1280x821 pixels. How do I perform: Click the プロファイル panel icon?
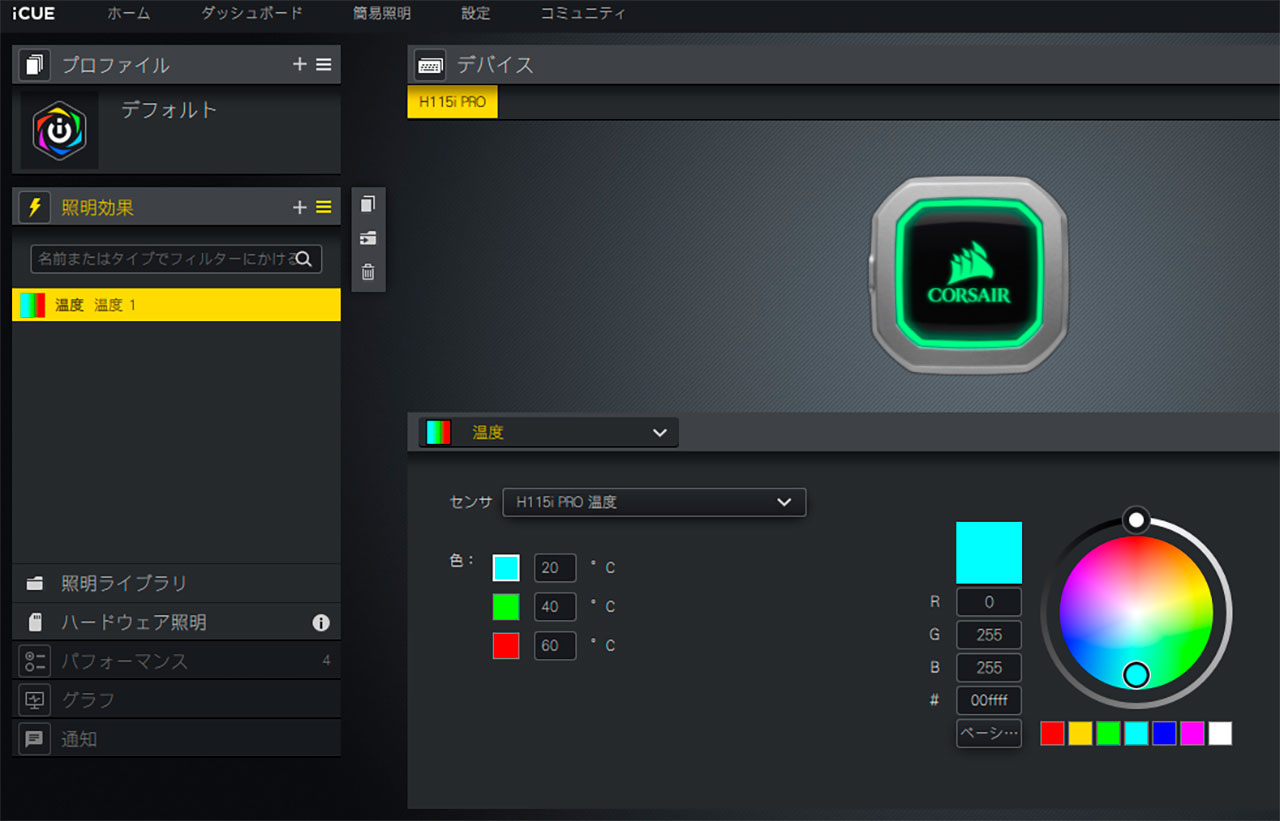pyautogui.click(x=35, y=65)
